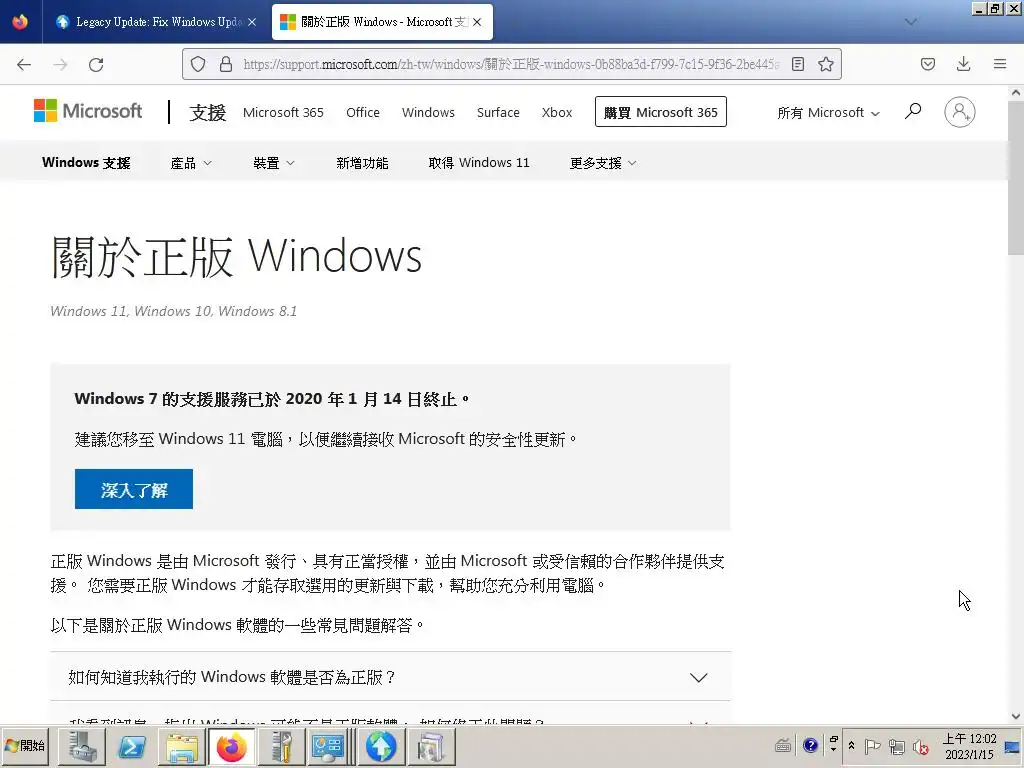This screenshot has height=768, width=1024.
Task: Click the network tray icon
Action: [x=897, y=746]
